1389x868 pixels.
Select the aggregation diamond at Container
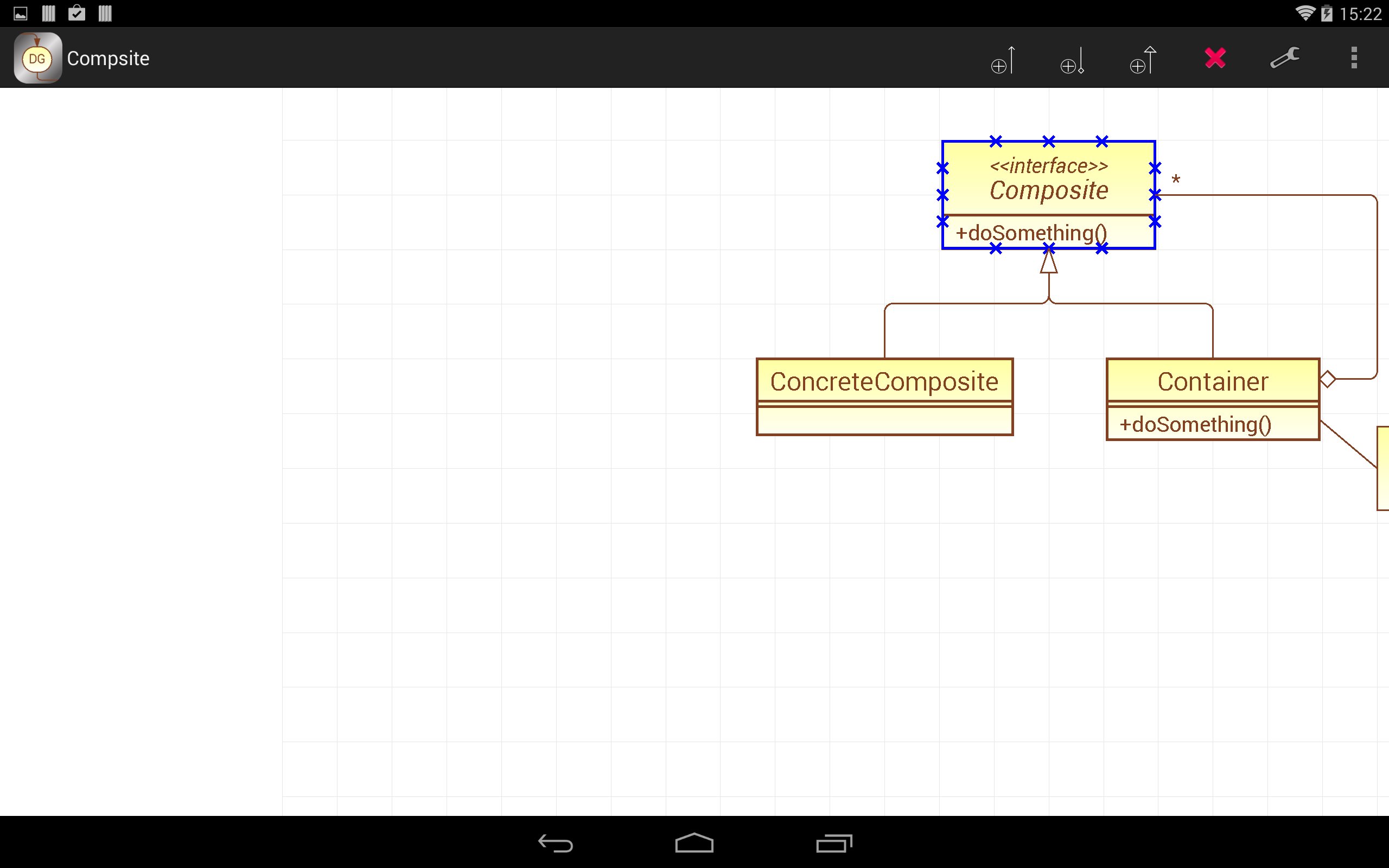[1328, 379]
